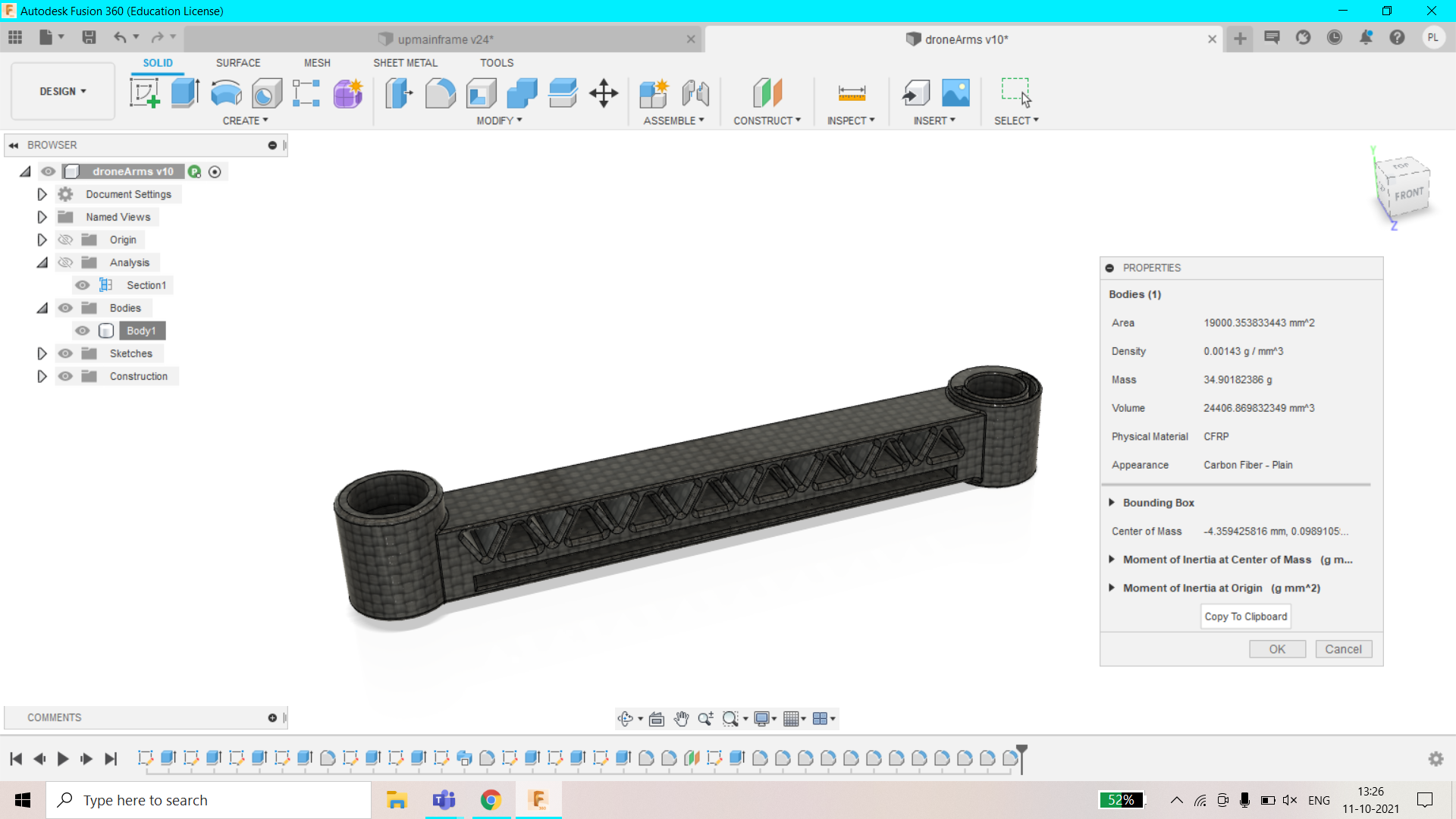This screenshot has width=1456, height=819.
Task: Open the Fillet tool in Modify
Action: (x=441, y=93)
